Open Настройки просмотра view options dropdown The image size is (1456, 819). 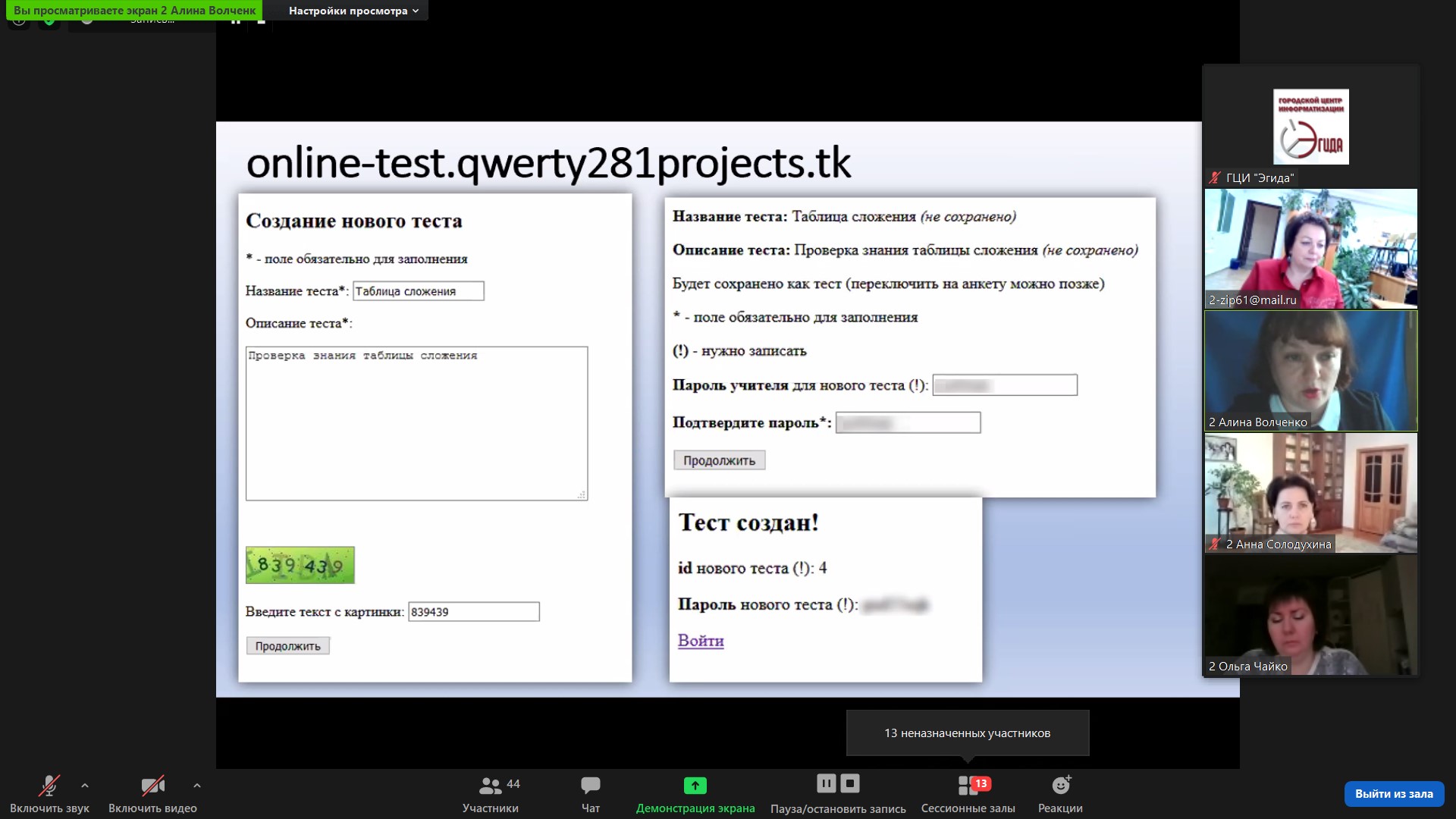tap(353, 11)
